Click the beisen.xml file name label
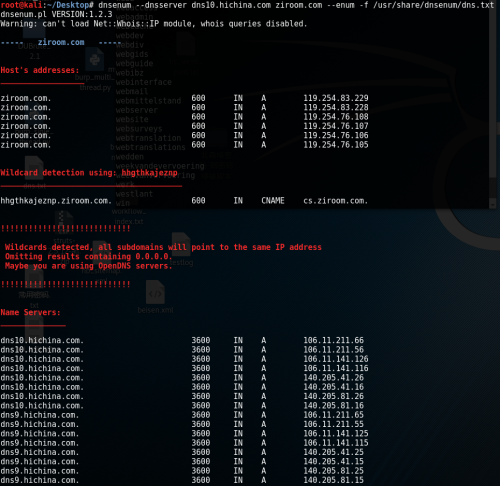This screenshot has height=486, width=500. pos(155,310)
